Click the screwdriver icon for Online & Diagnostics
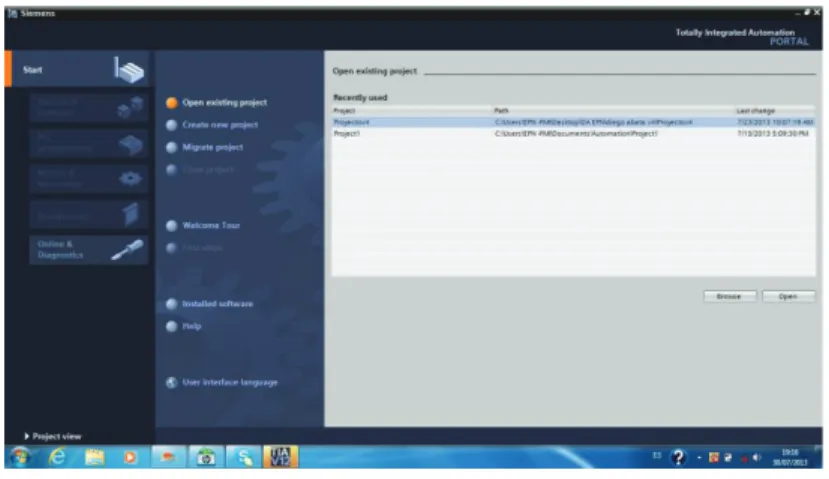Viewport: 829px width, 479px height. pos(127,250)
